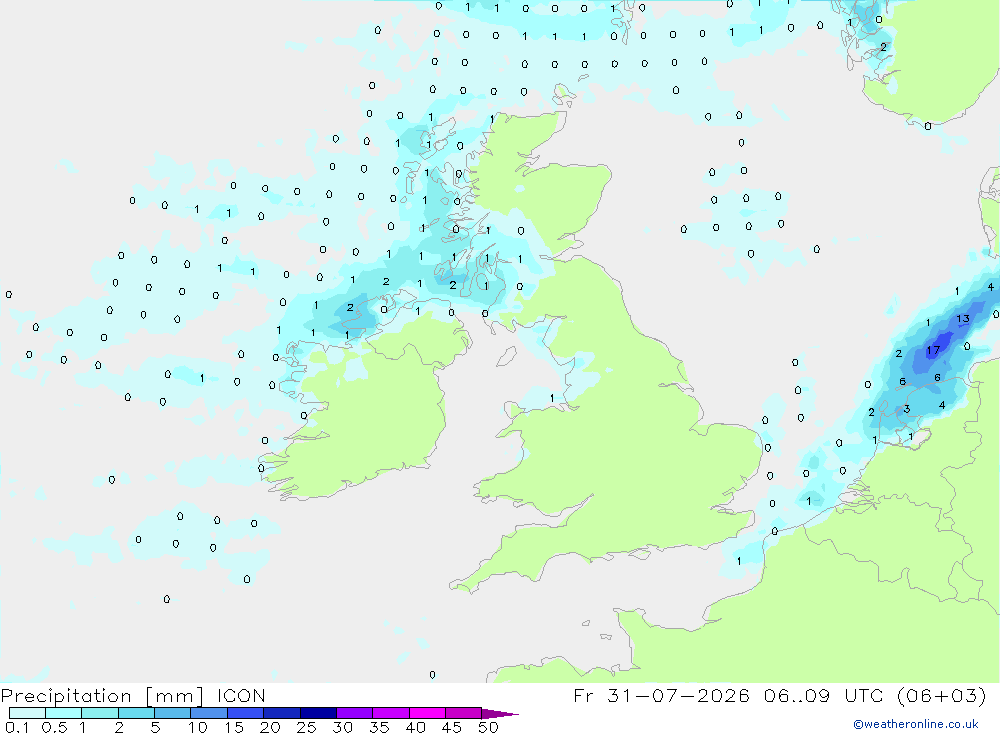Click the '06..09 UTC' time range text
Viewport: 1000px width, 733px height.
[x=825, y=695]
